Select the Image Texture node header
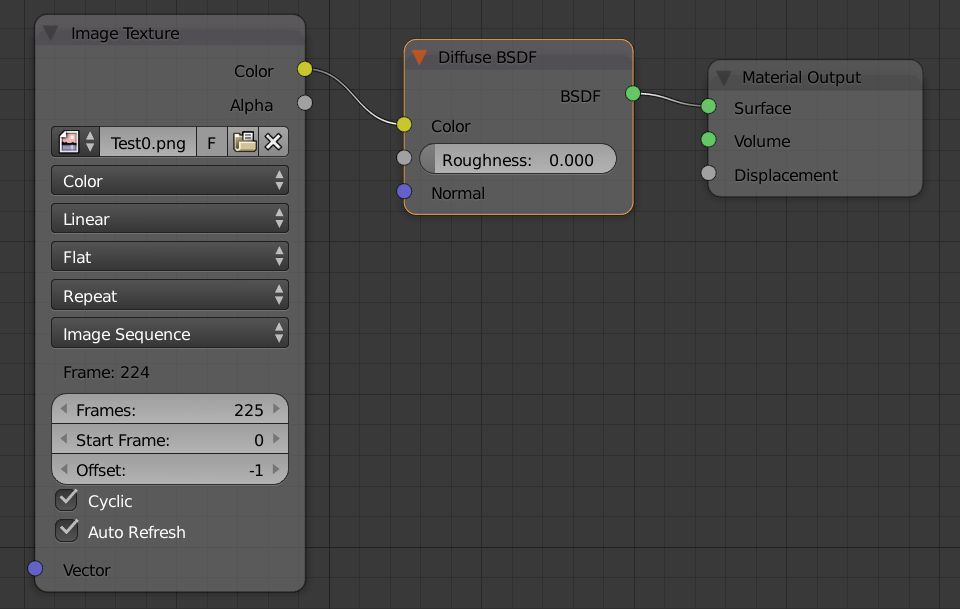This screenshot has width=960, height=609. (170, 32)
